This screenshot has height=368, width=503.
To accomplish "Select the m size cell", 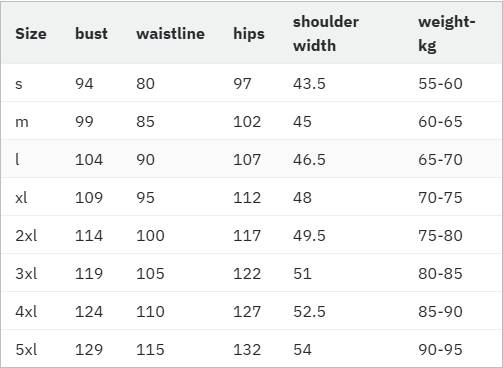I will 22,122.
